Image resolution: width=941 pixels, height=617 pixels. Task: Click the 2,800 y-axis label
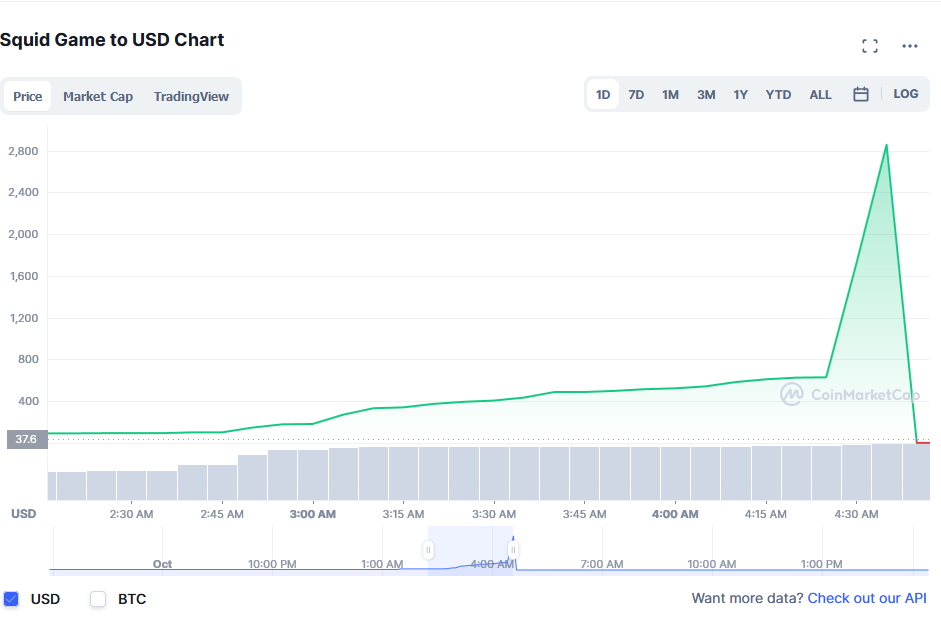tap(23, 151)
